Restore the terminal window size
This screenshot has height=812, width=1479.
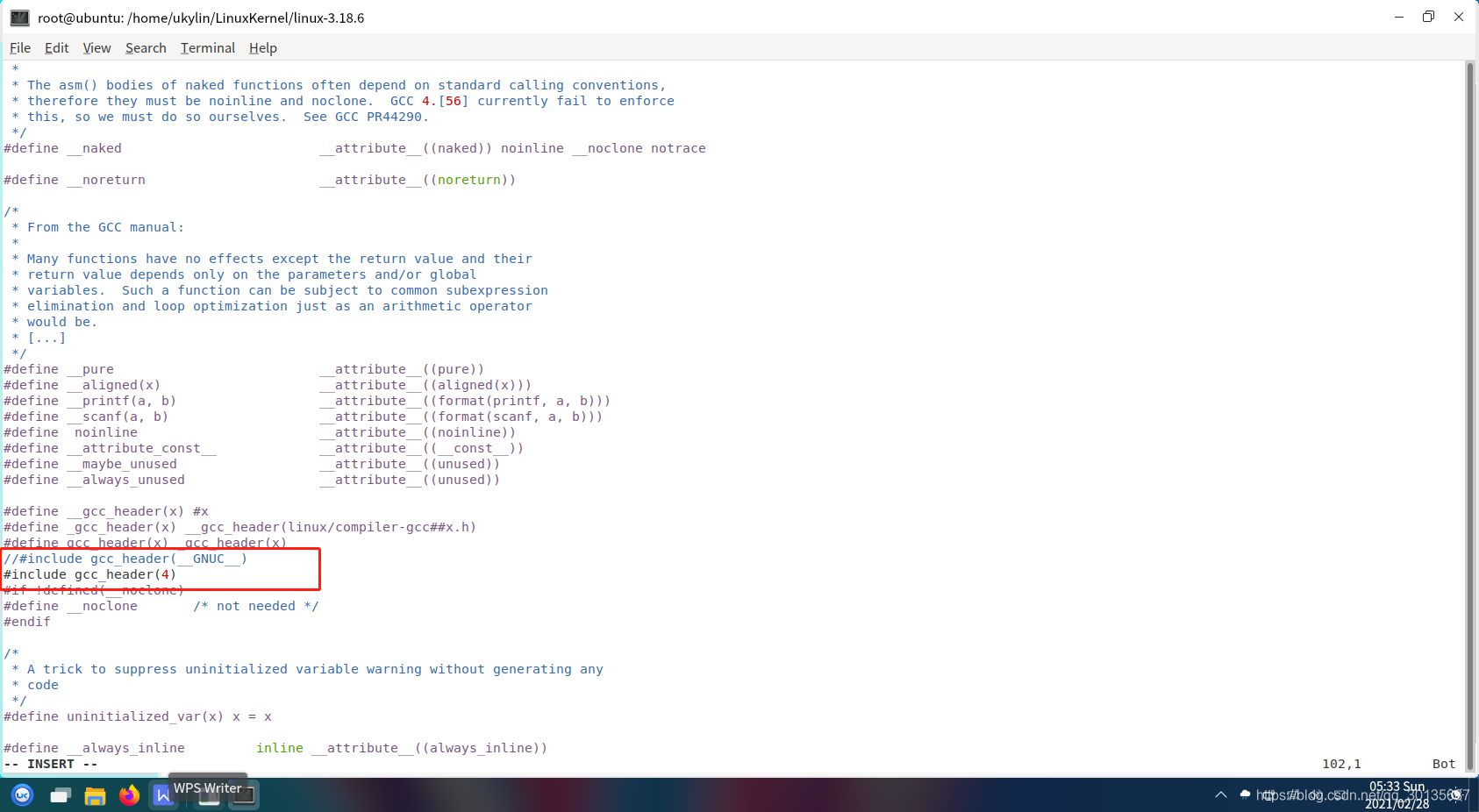[x=1427, y=17]
